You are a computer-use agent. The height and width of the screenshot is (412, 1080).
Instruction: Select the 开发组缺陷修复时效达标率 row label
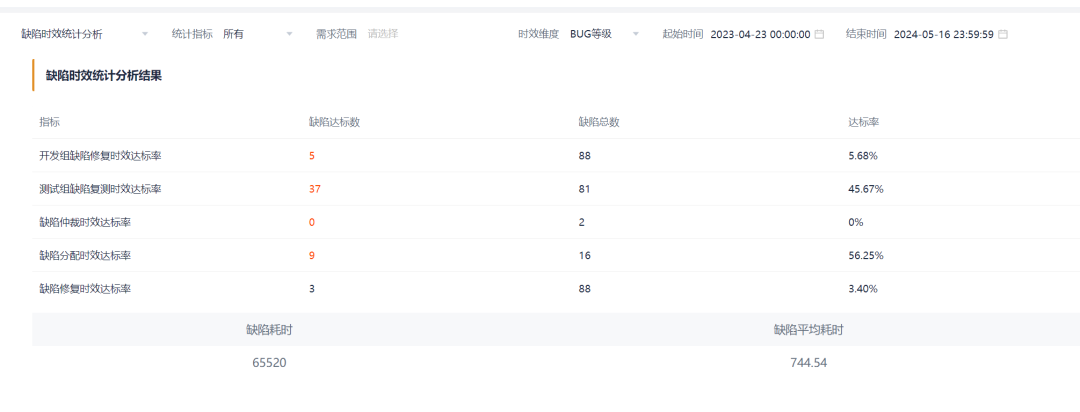click(101, 156)
